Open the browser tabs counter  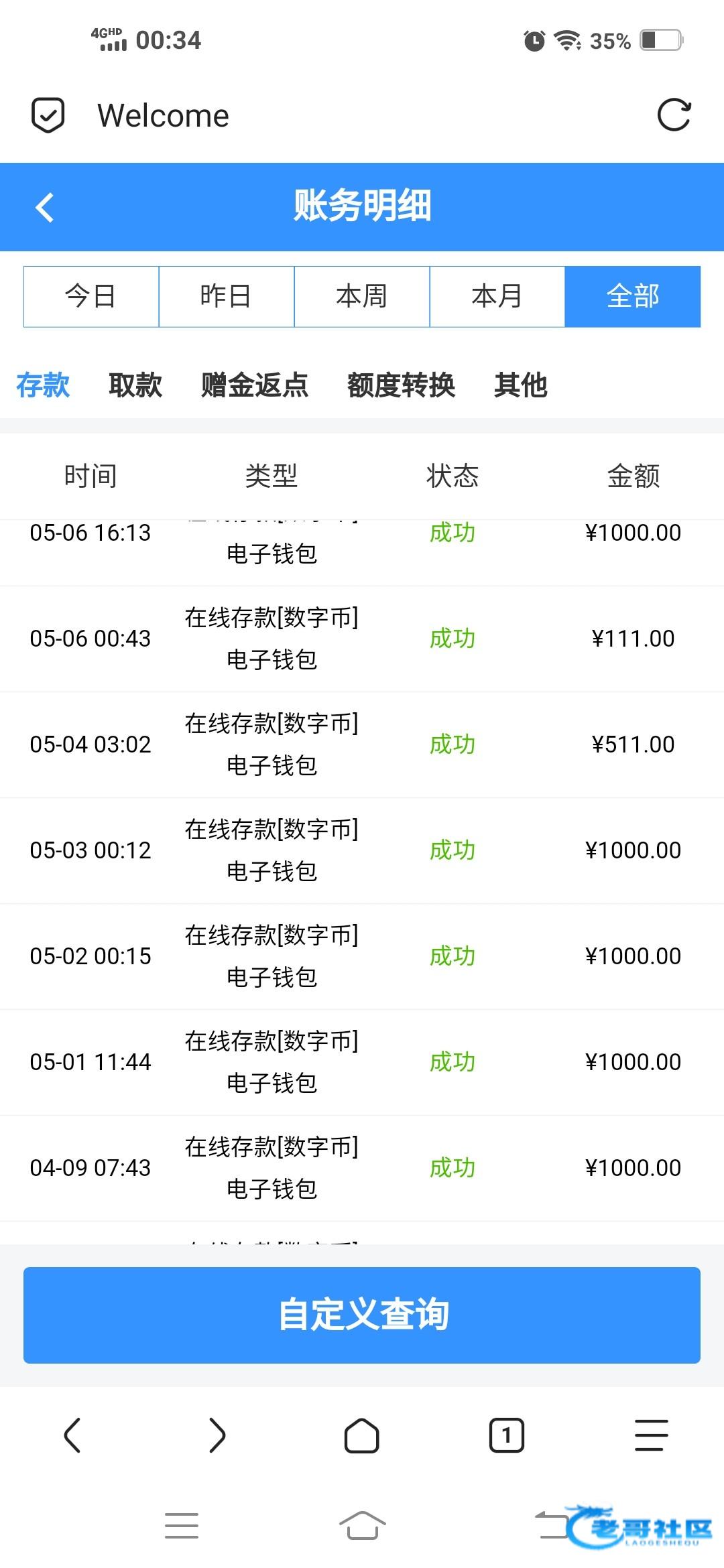(507, 1435)
